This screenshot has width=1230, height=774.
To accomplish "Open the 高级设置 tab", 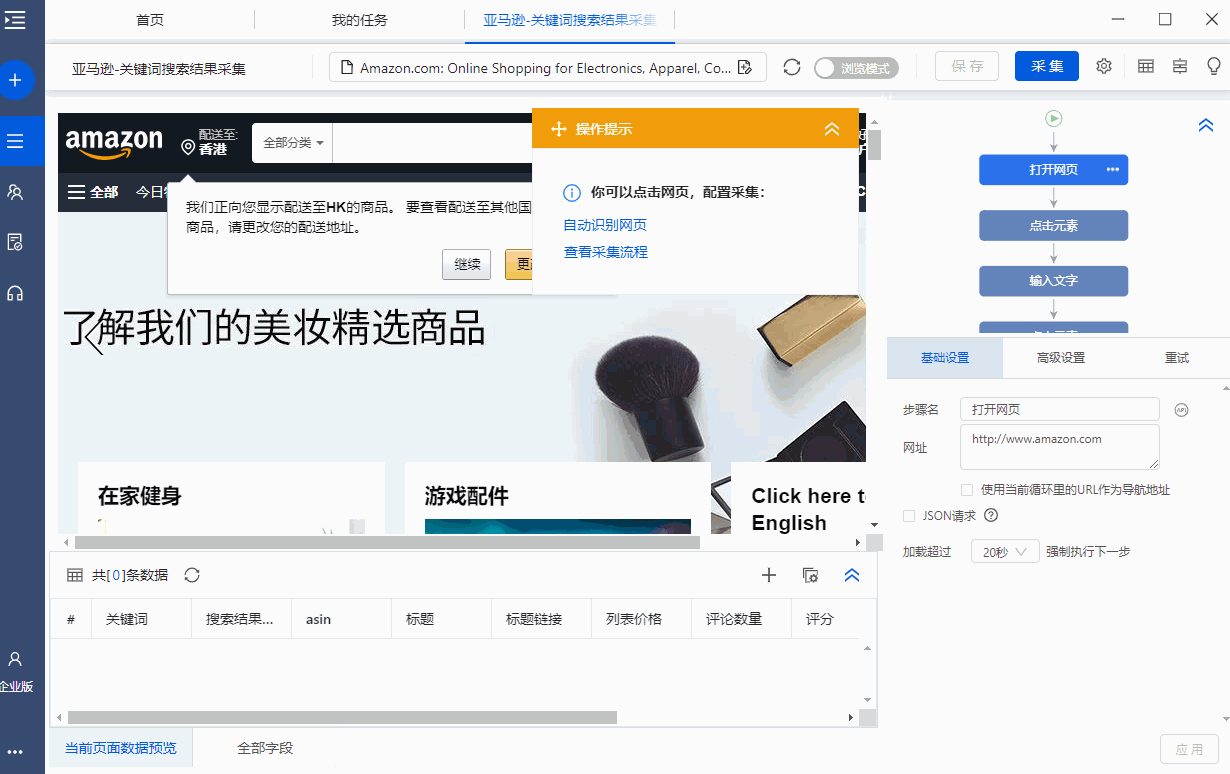I will (1061, 358).
